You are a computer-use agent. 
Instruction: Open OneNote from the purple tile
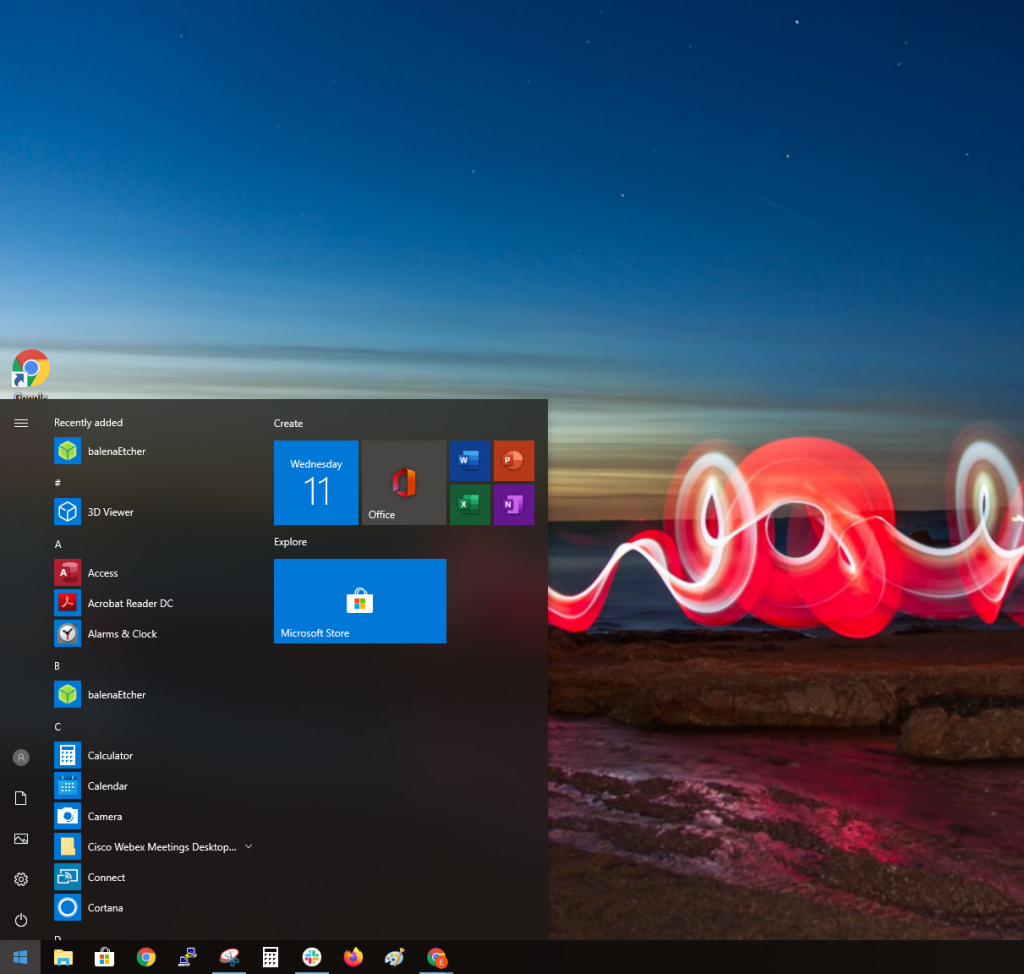pos(513,504)
